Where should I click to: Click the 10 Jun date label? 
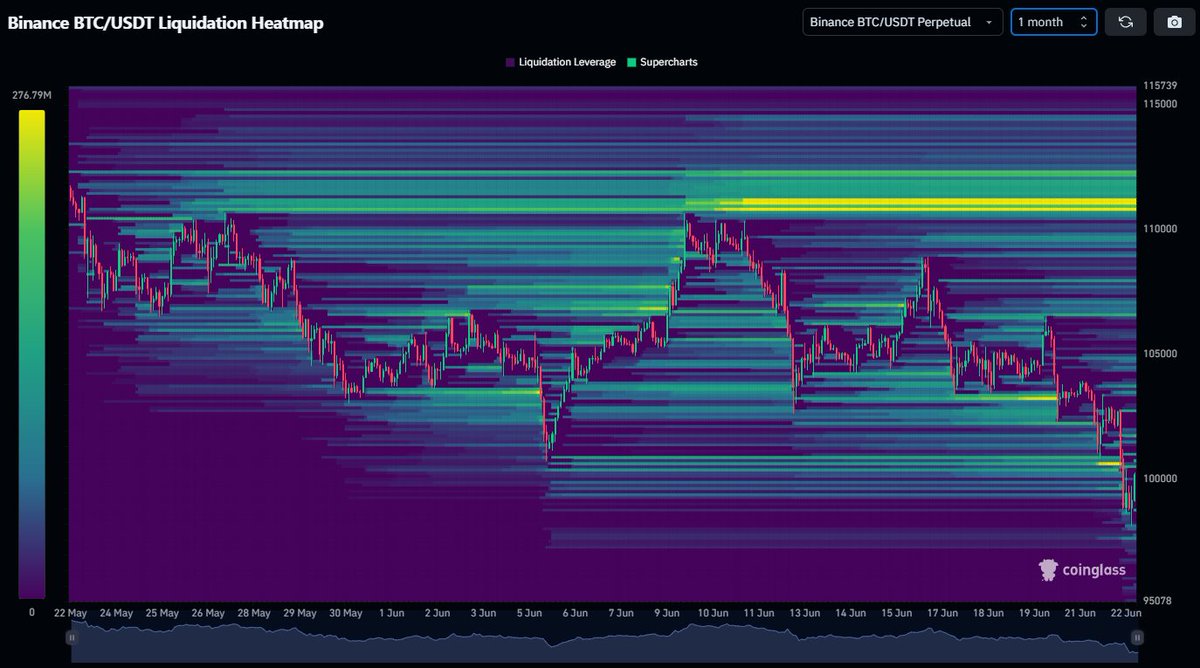click(713, 613)
